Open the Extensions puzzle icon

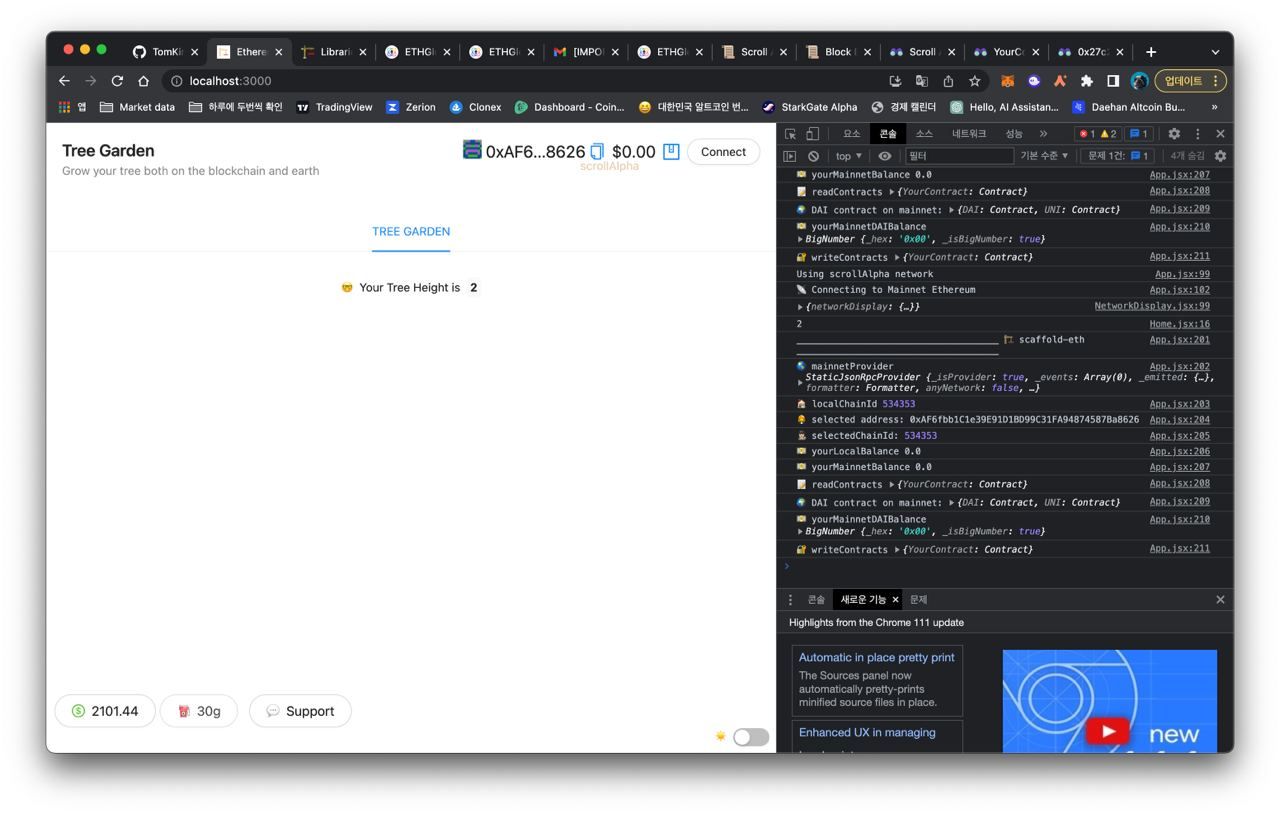pos(1086,81)
